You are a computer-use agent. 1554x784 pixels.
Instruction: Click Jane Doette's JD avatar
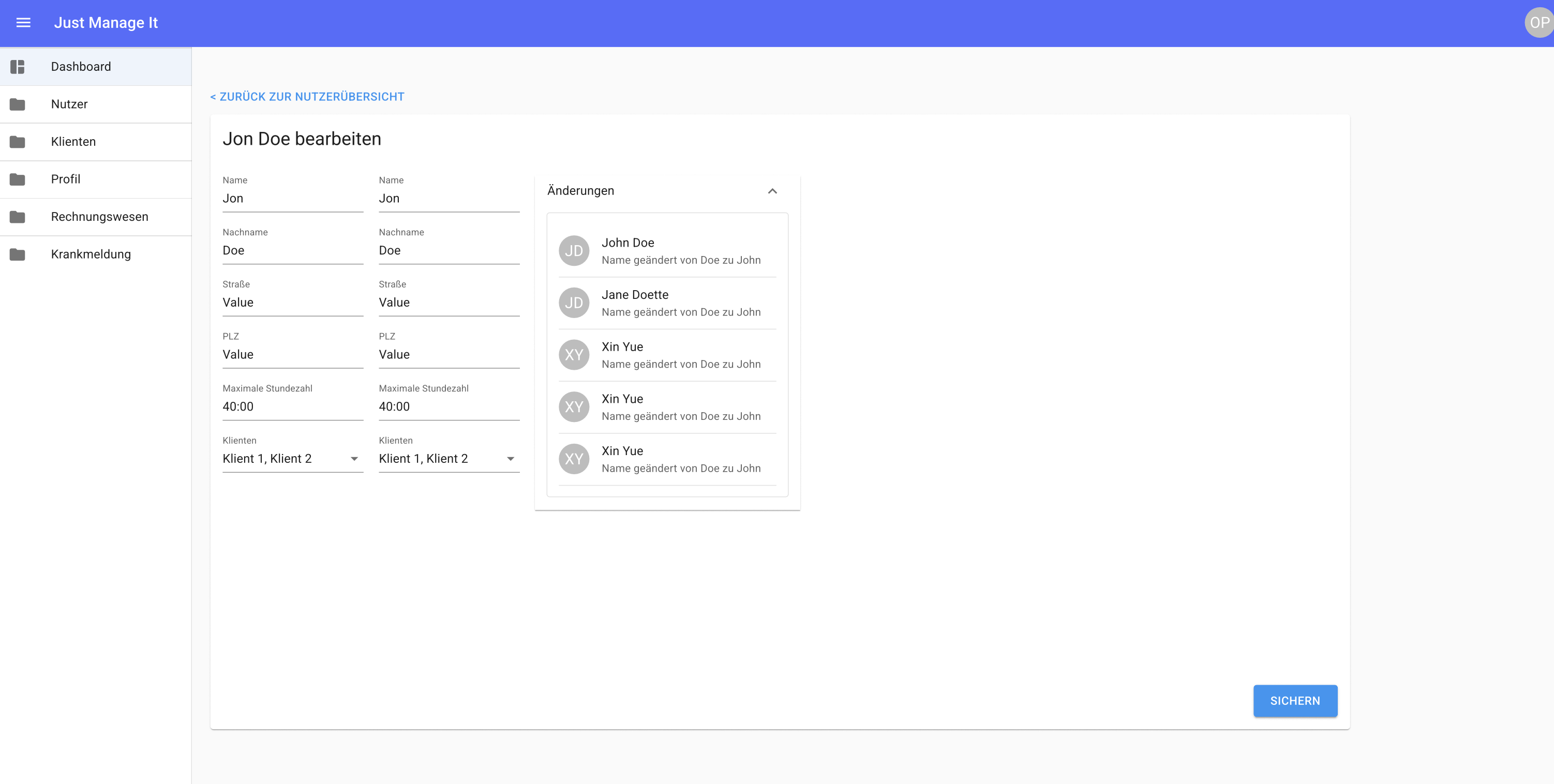574,303
